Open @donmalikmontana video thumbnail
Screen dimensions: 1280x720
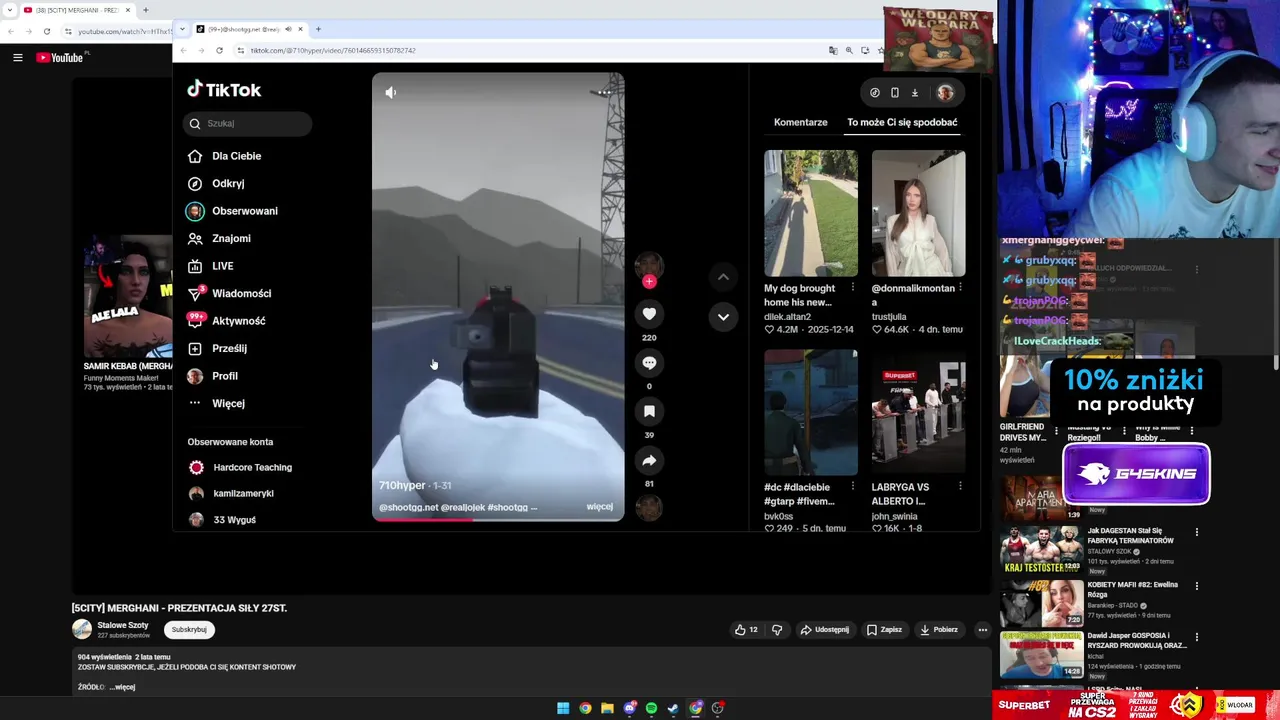(918, 213)
